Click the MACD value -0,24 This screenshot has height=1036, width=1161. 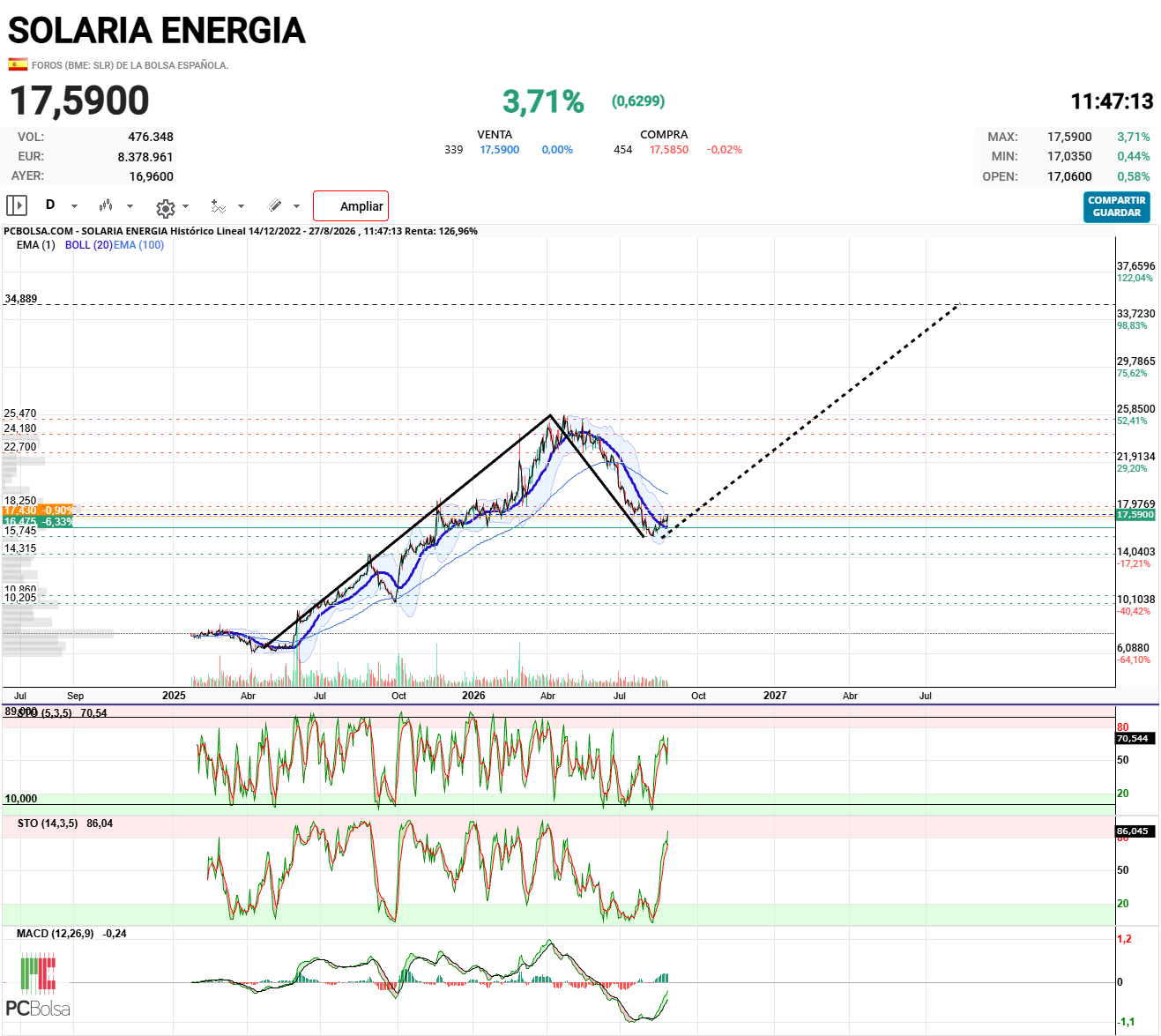point(115,934)
